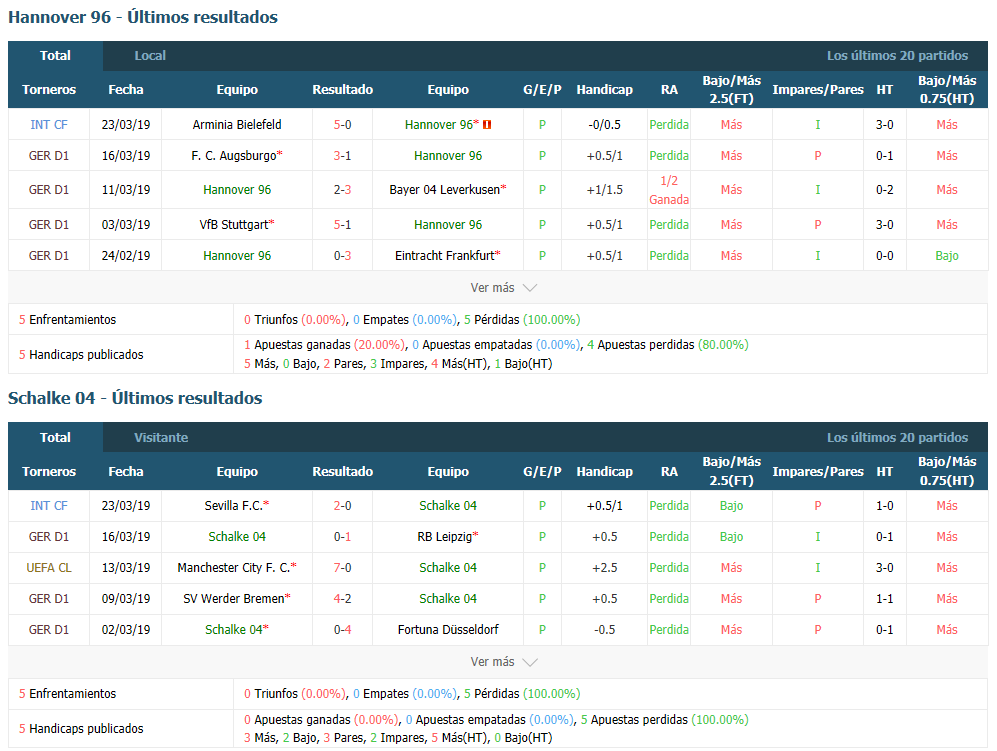Click -0/0.5 handicap in Arminia Bielefeld row
The image size is (997, 751).
(605, 125)
